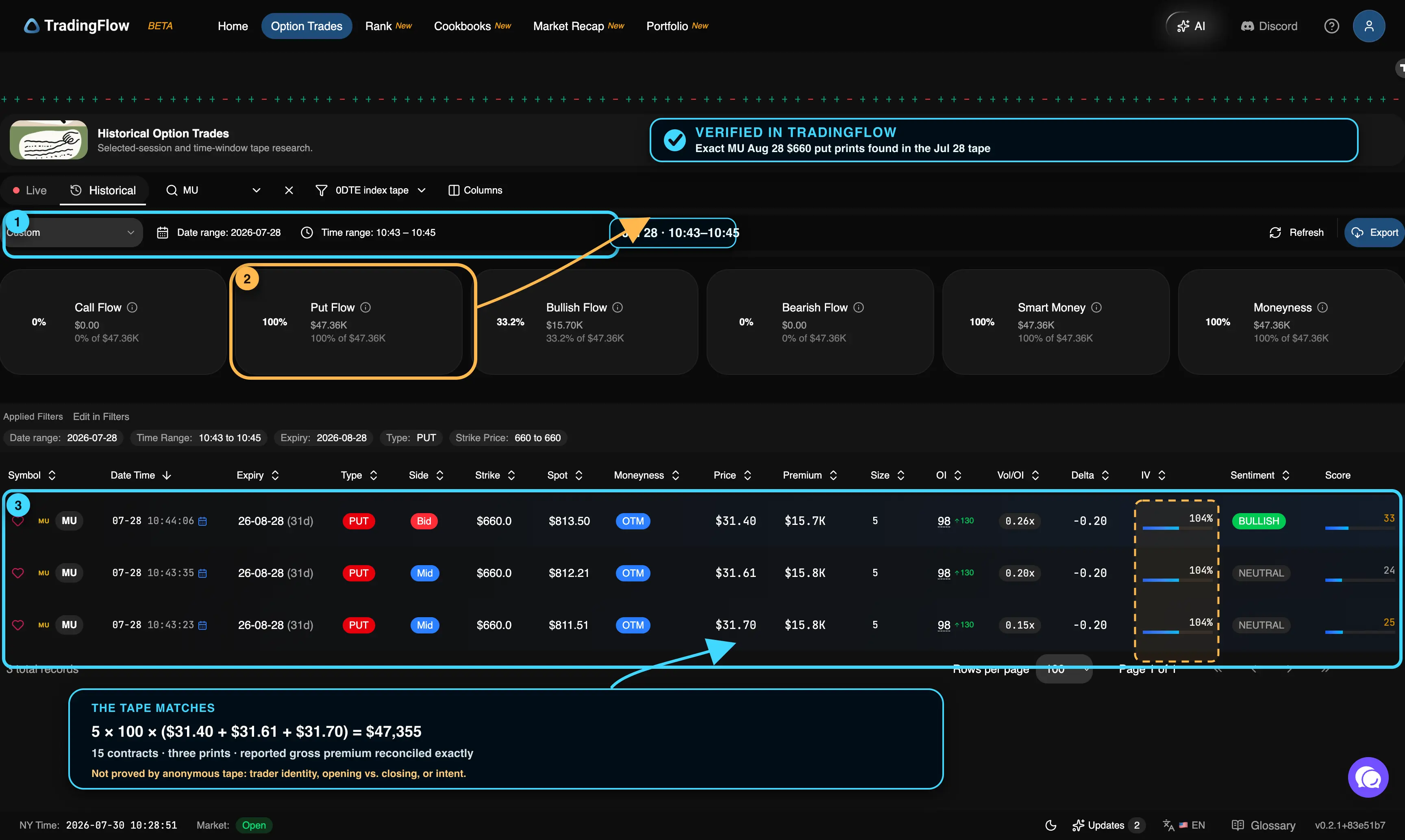Click the Refresh button

[1296, 233]
